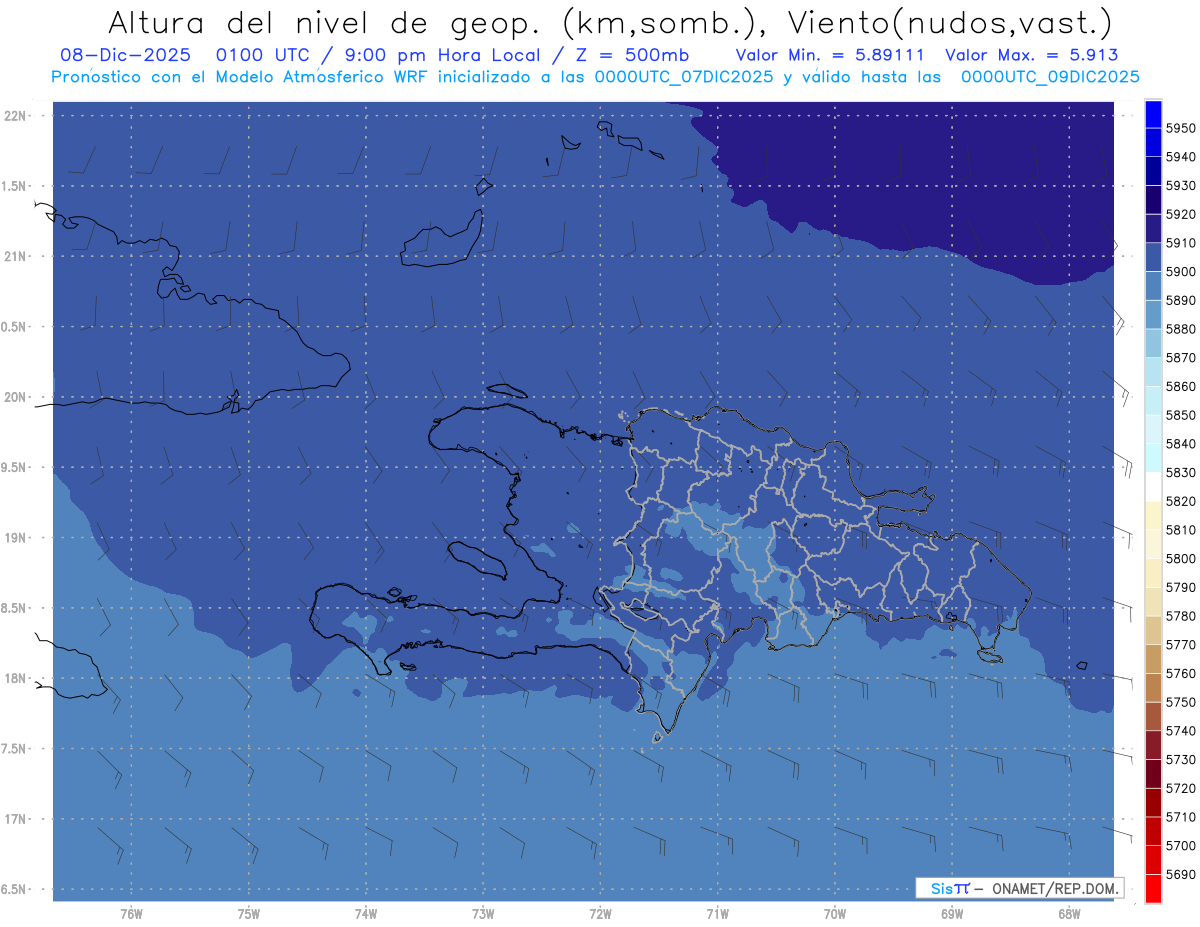Click the '5880' colorbar value
1200x927 pixels.
(1180, 329)
